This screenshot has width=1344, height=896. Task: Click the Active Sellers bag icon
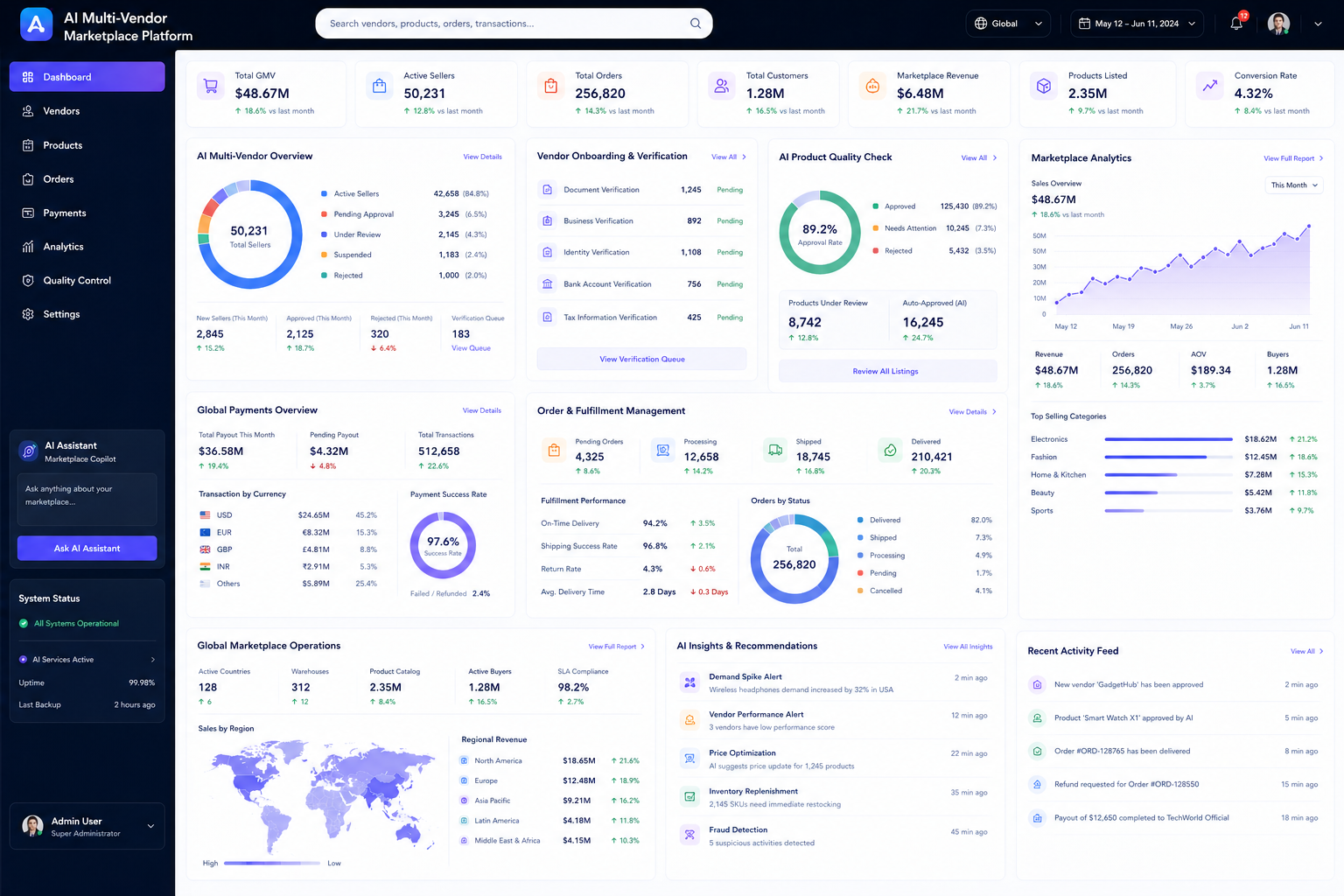(380, 86)
